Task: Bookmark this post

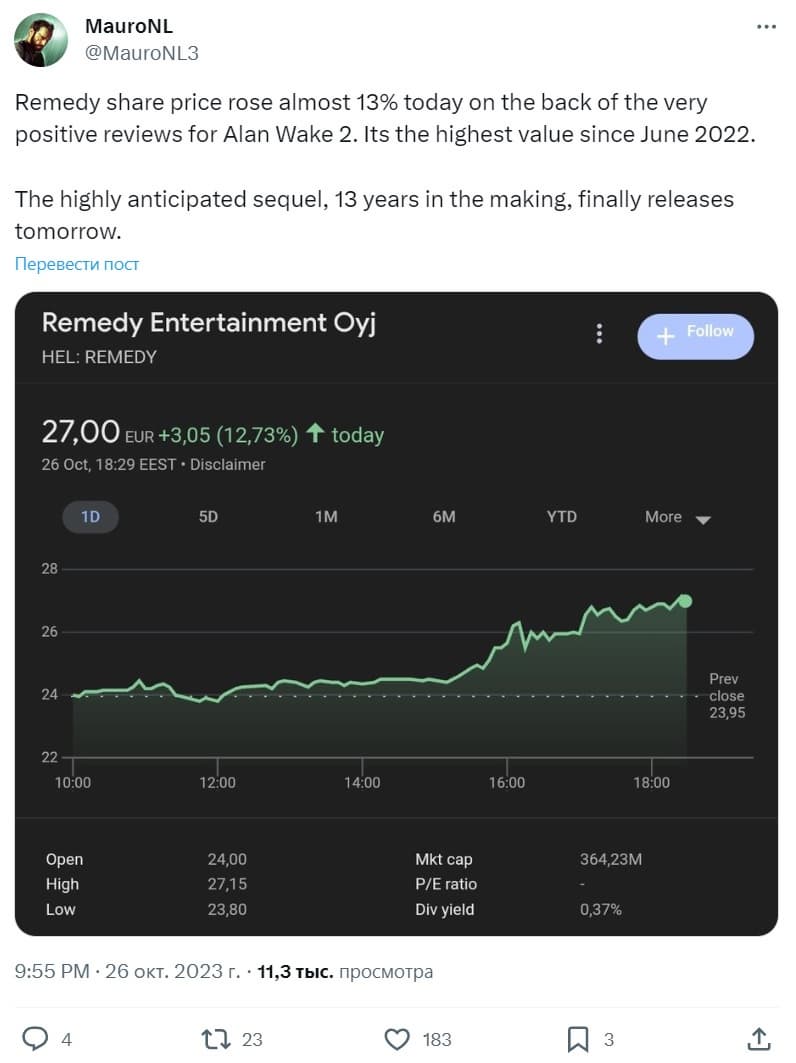Action: pos(578,1039)
